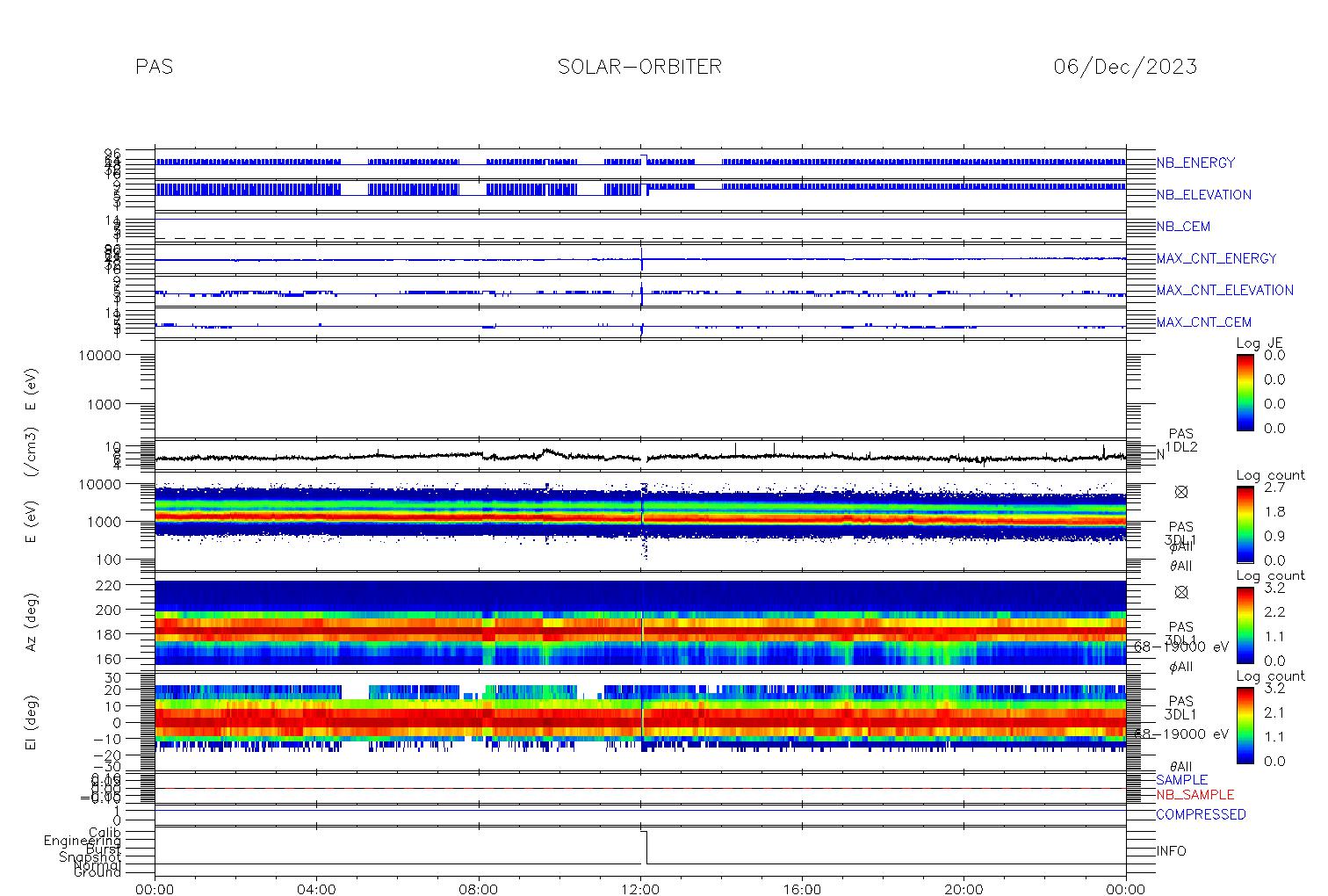Select the NB_CEM panel label
The height and width of the screenshot is (896, 1328).
coord(1183,227)
